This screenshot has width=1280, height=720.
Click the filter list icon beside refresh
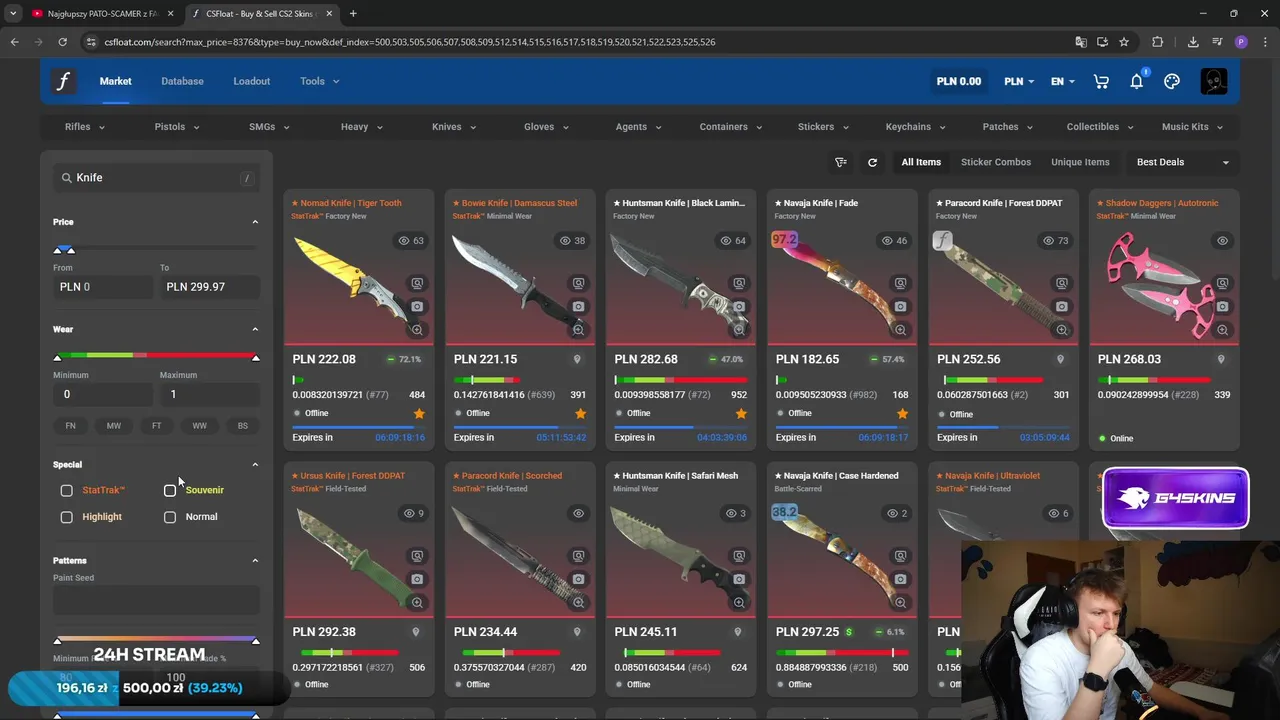tap(841, 162)
